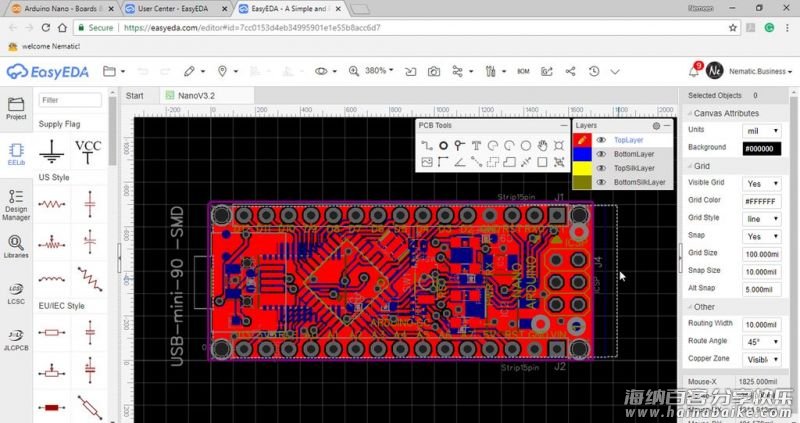Select the Rectangle tool in PCB Tools
This screenshot has height=423, width=800.
pos(542,162)
